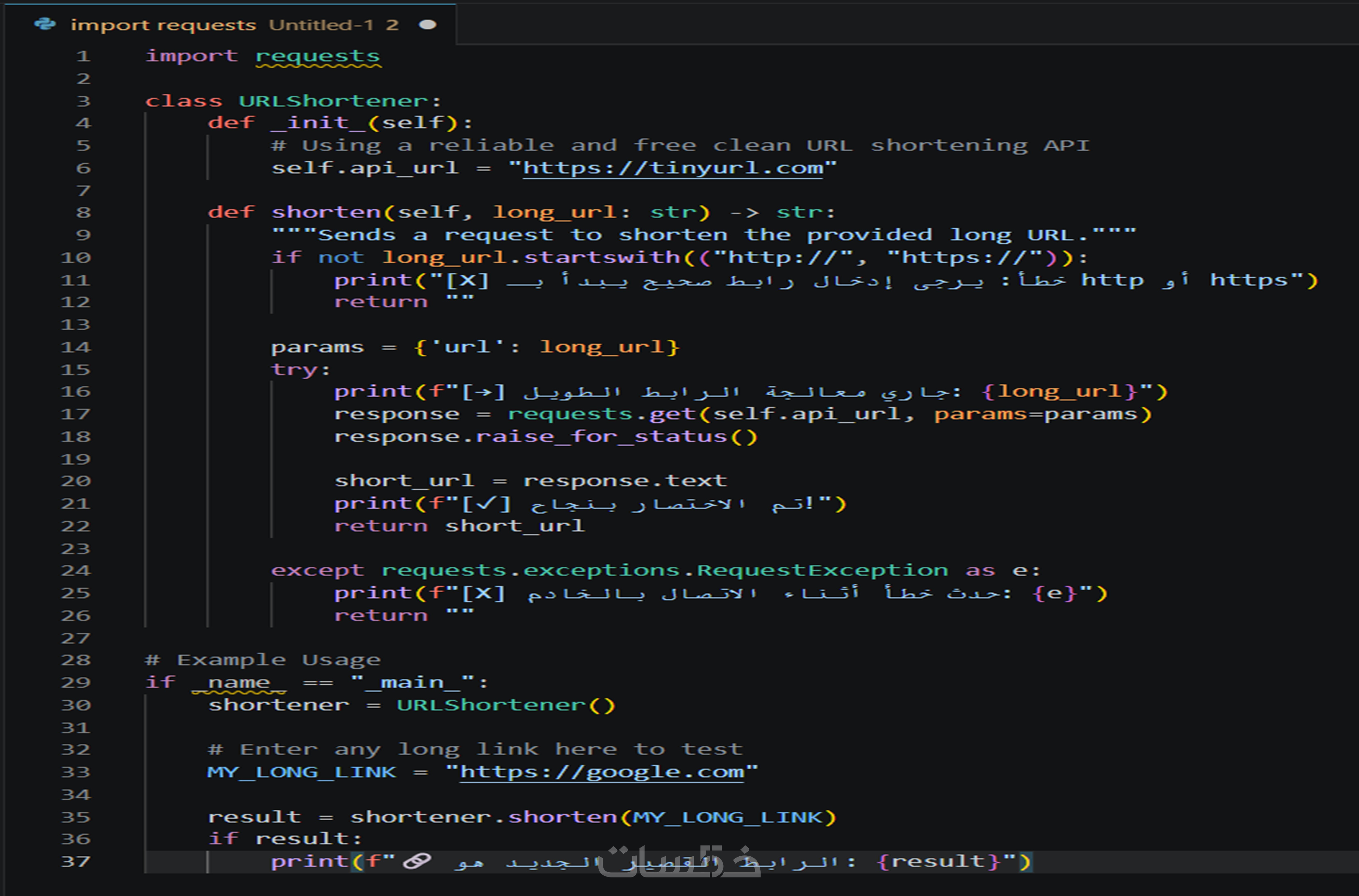The width and height of the screenshot is (1359, 896).
Task: Click 'response.text' on line 20
Action: point(625,481)
